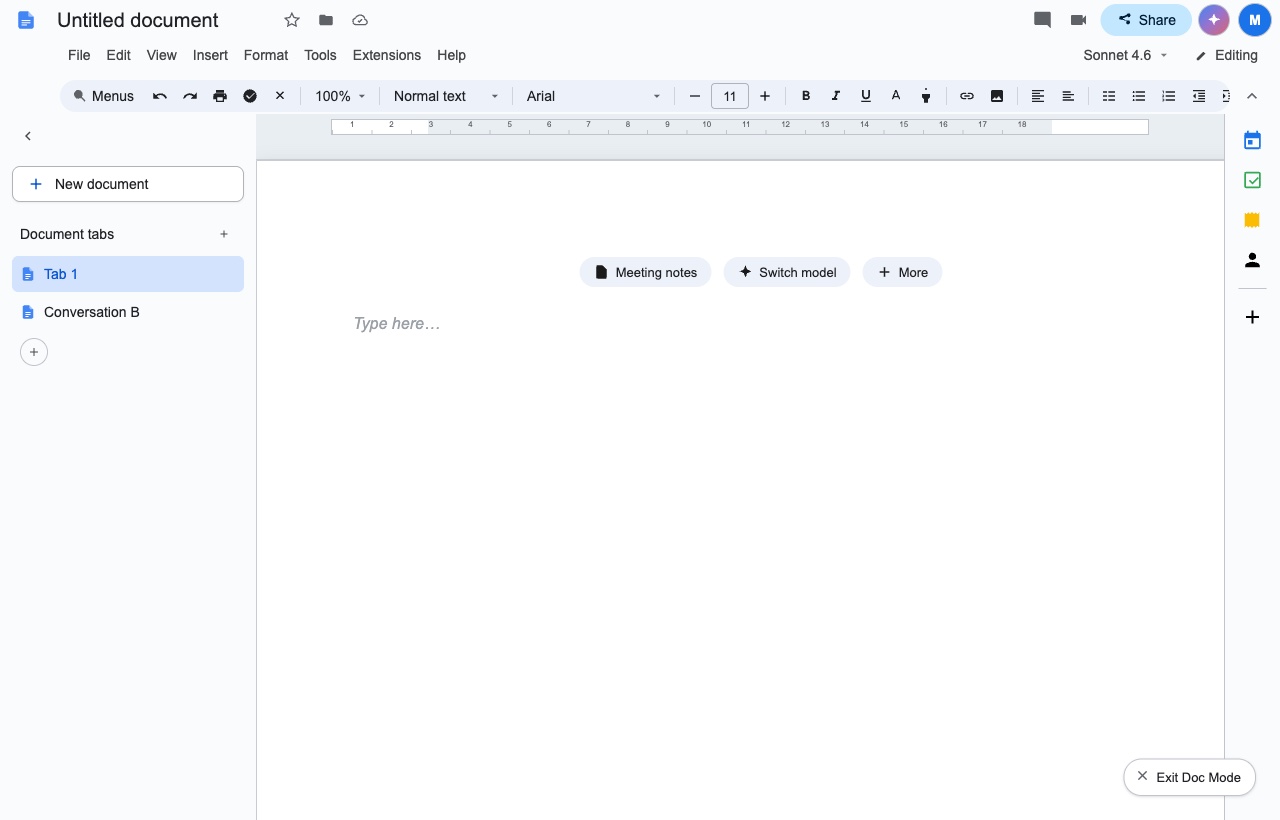Image resolution: width=1280 pixels, height=820 pixels.
Task: Insert an image
Action: pos(997,96)
